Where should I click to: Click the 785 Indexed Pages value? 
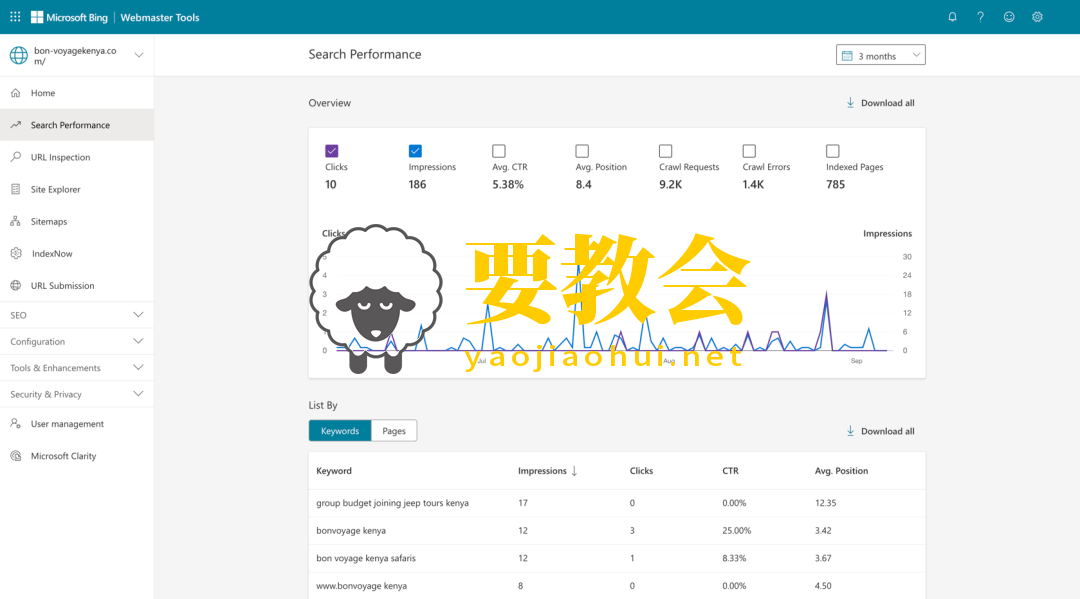(x=835, y=185)
